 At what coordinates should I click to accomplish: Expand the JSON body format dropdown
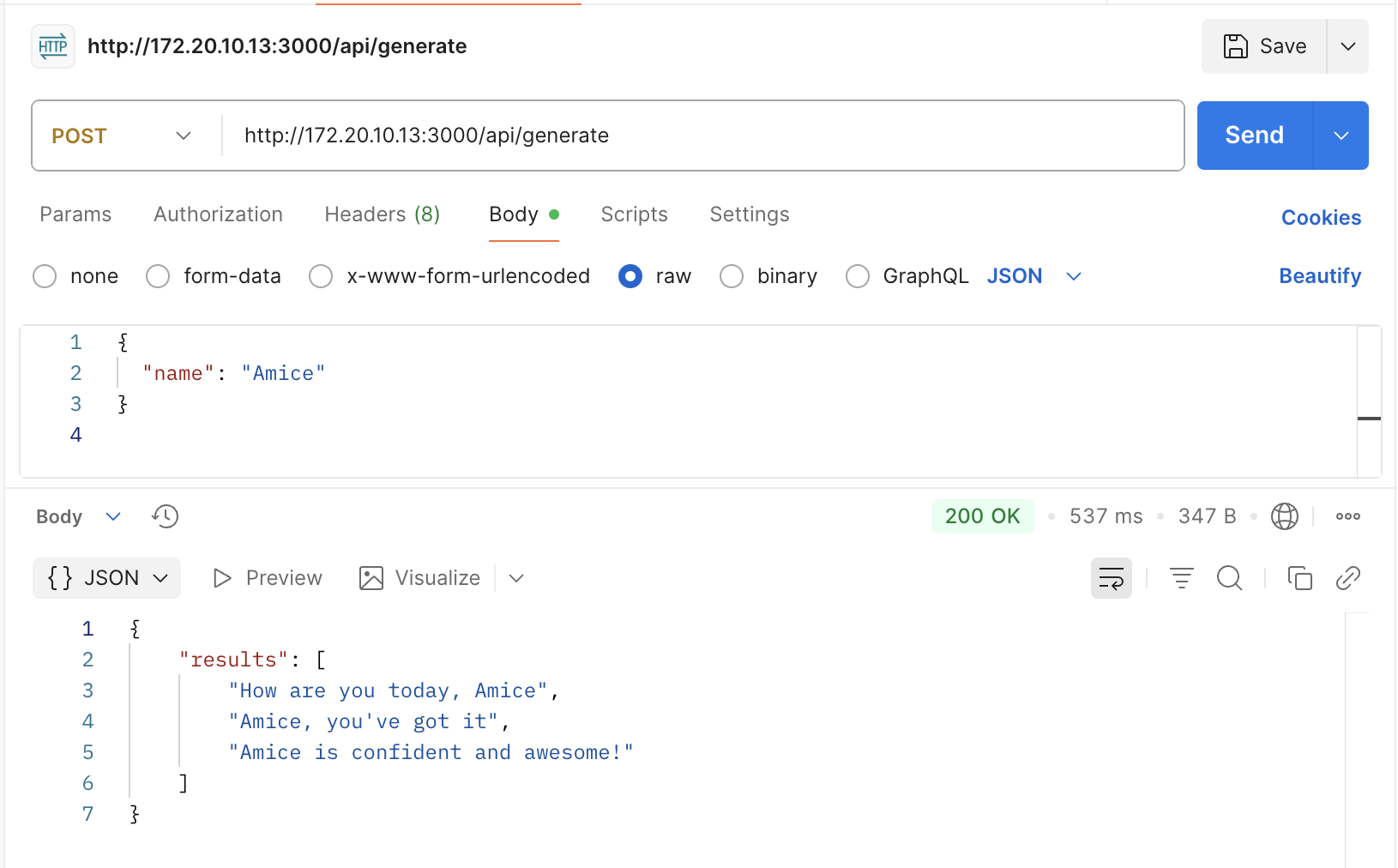[1073, 276]
